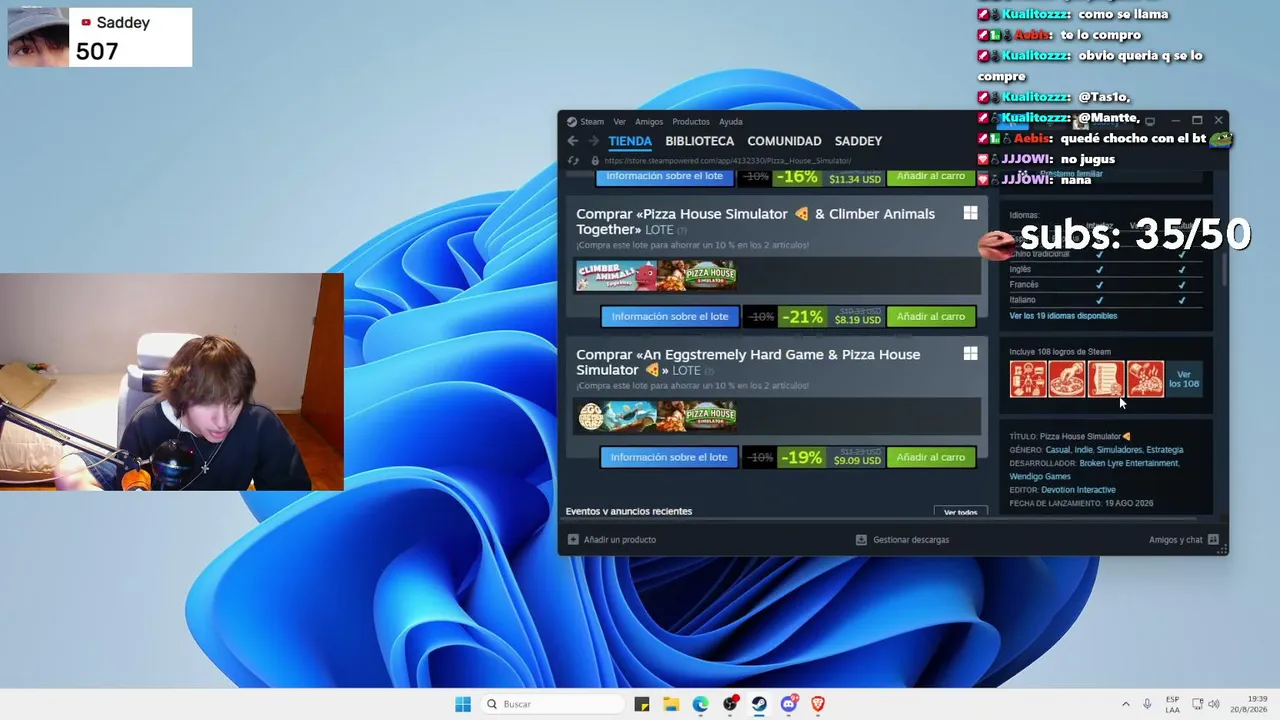The image size is (1280, 720).
Task: Click 'Ver todos' for recent events
Action: tap(960, 512)
